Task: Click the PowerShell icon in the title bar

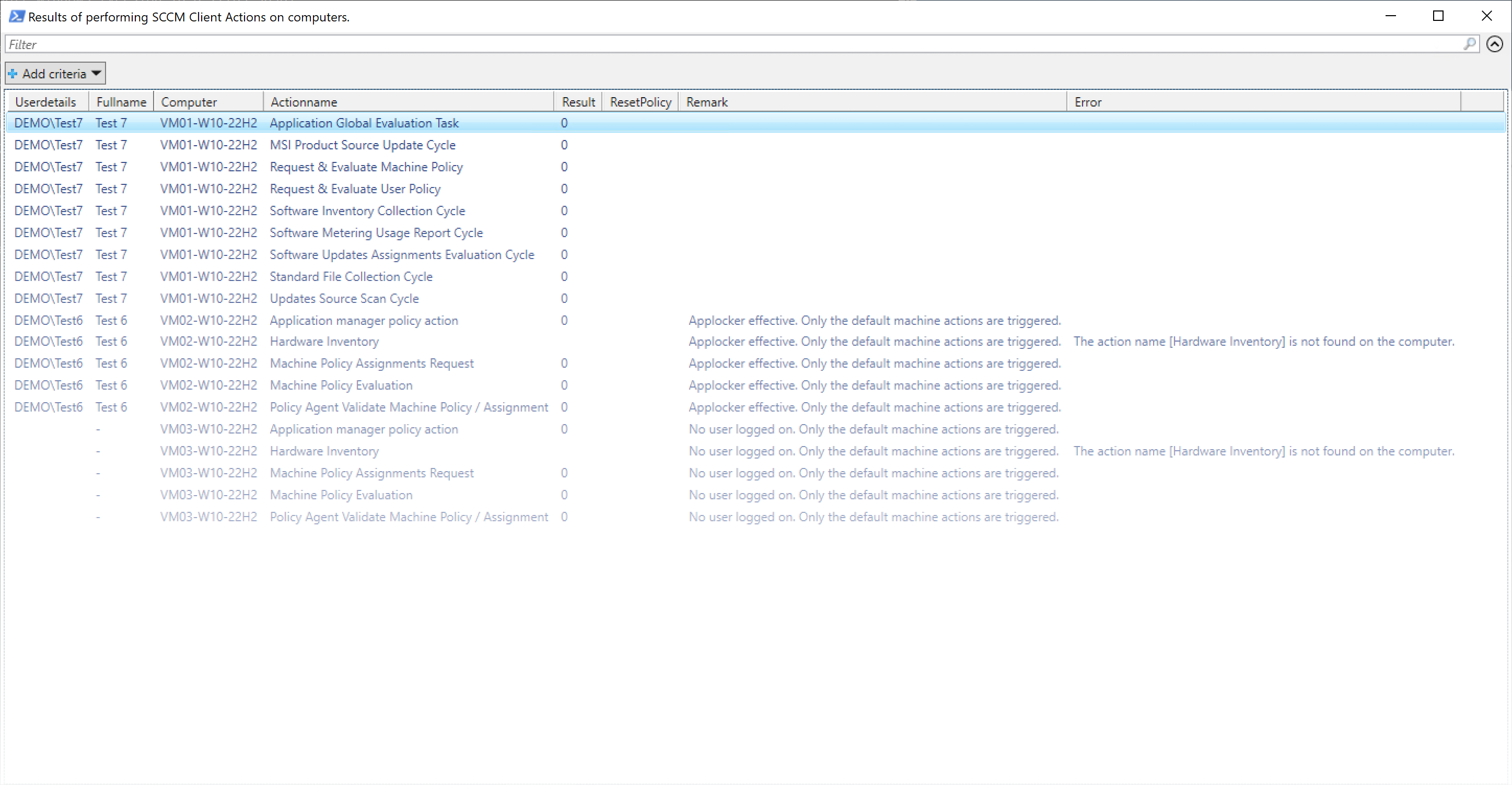Action: point(16,16)
